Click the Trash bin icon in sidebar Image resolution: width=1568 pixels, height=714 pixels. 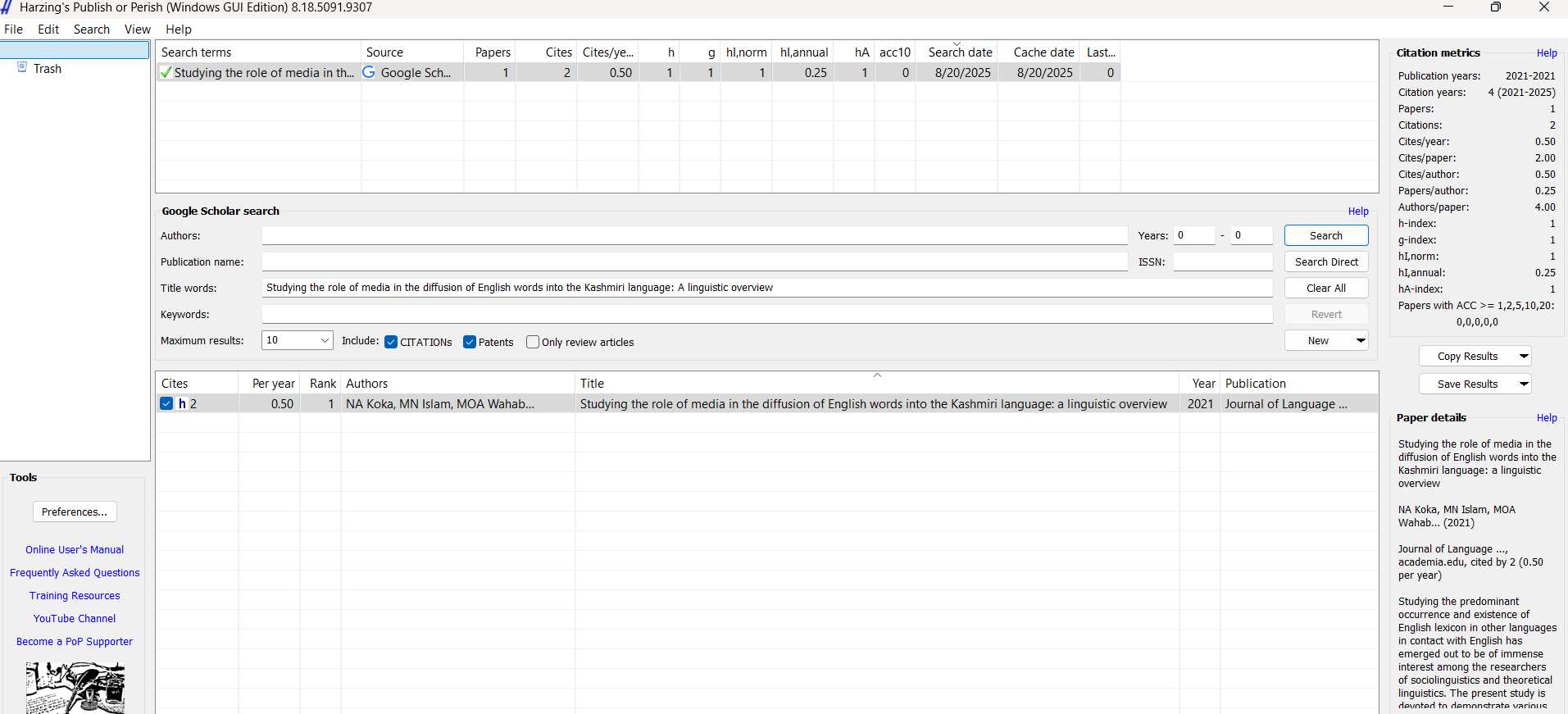tap(22, 68)
